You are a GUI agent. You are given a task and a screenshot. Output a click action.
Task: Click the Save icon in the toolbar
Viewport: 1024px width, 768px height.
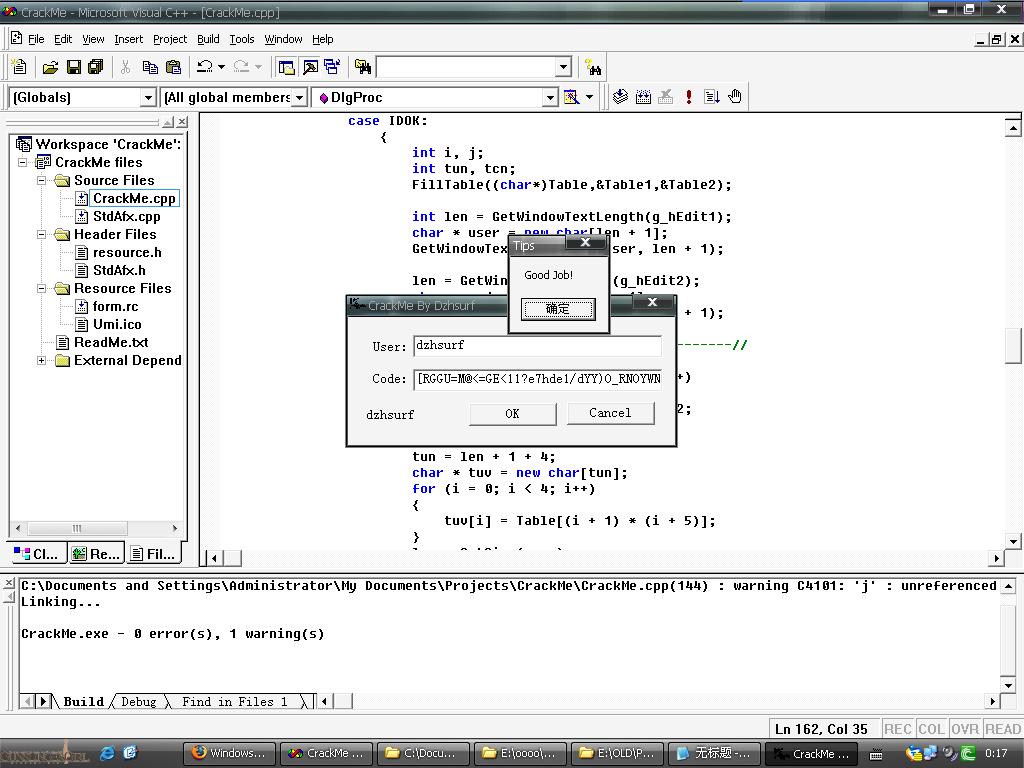(73, 67)
